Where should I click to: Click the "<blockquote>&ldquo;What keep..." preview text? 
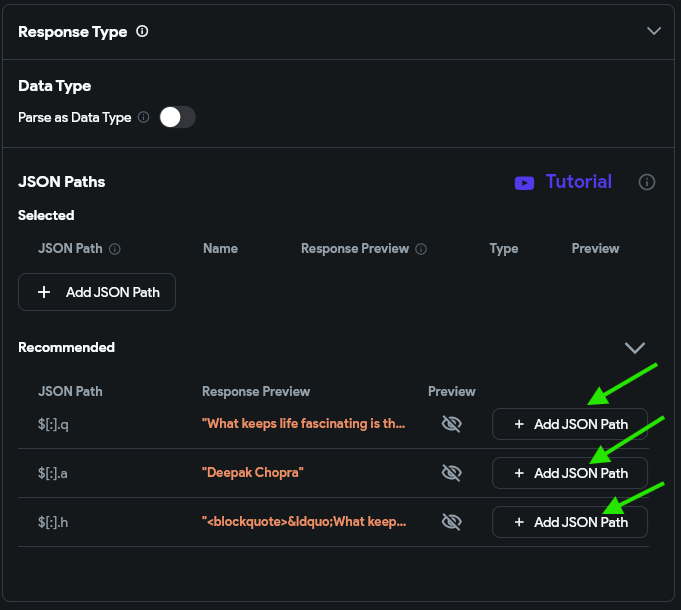(304, 521)
